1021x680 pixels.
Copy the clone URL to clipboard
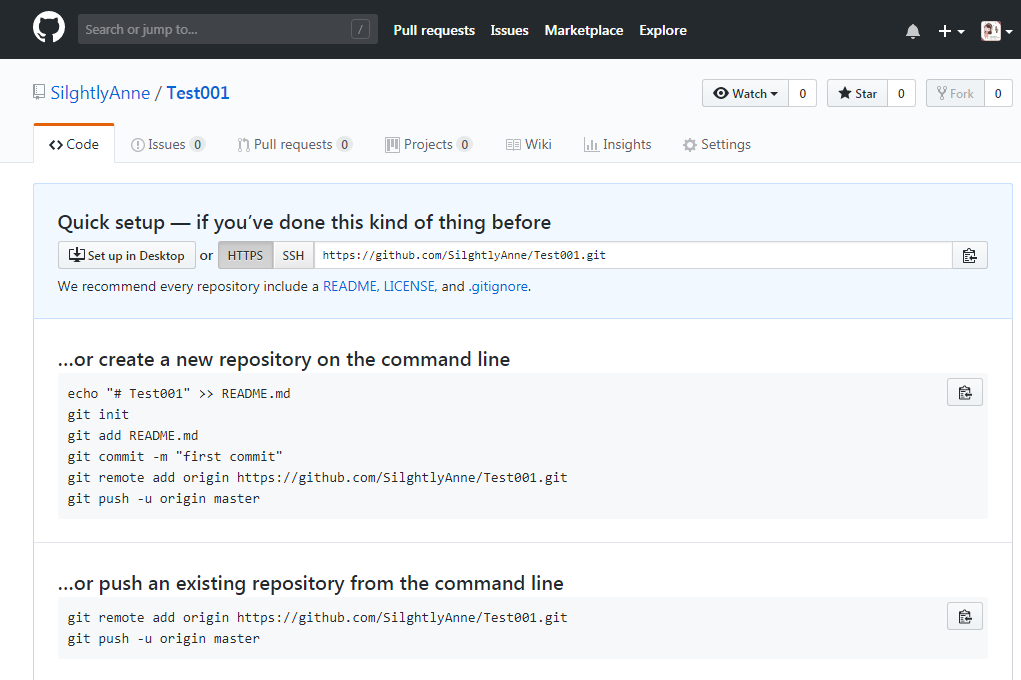(x=970, y=255)
